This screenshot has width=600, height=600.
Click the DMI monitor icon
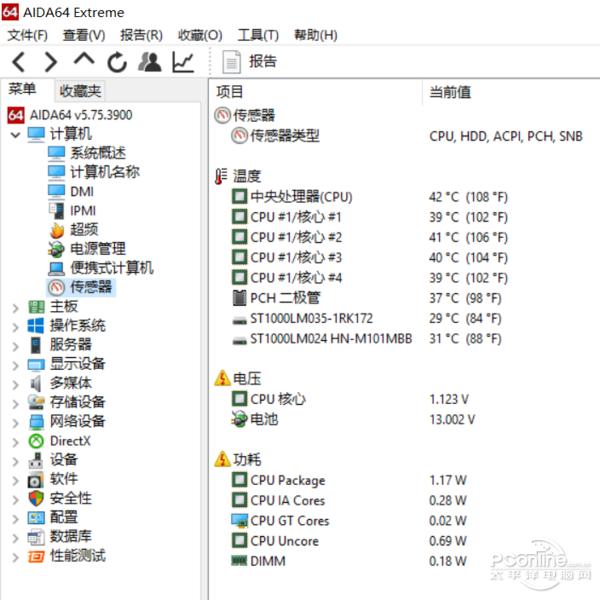(56, 191)
